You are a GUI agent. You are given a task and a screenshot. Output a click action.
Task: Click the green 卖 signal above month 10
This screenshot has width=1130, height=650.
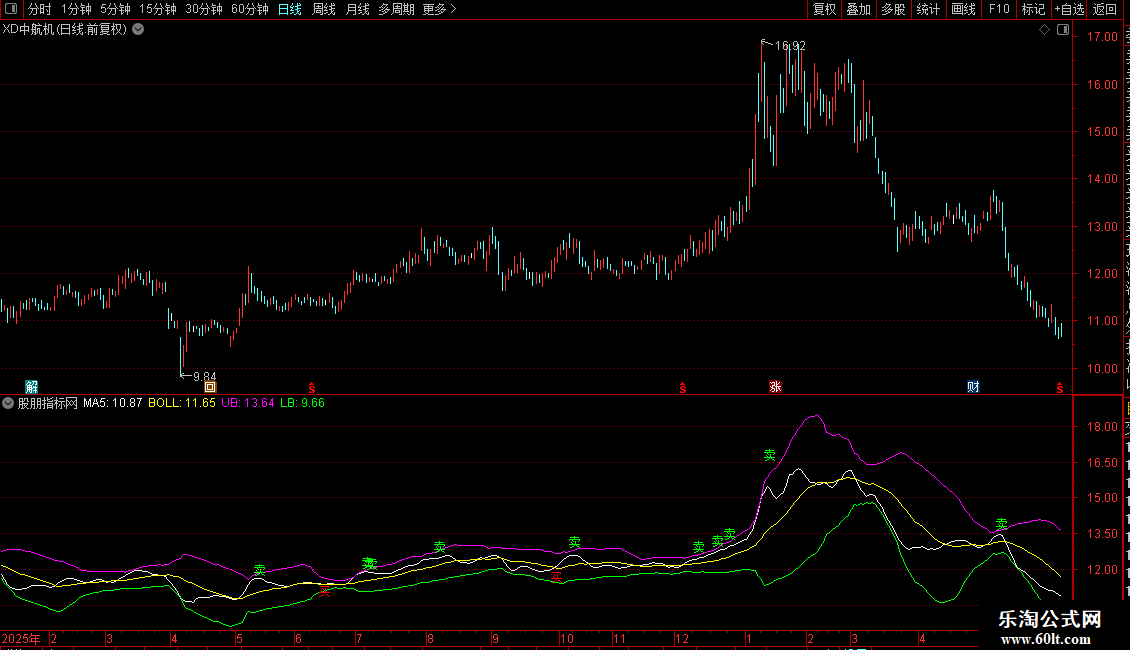574,542
